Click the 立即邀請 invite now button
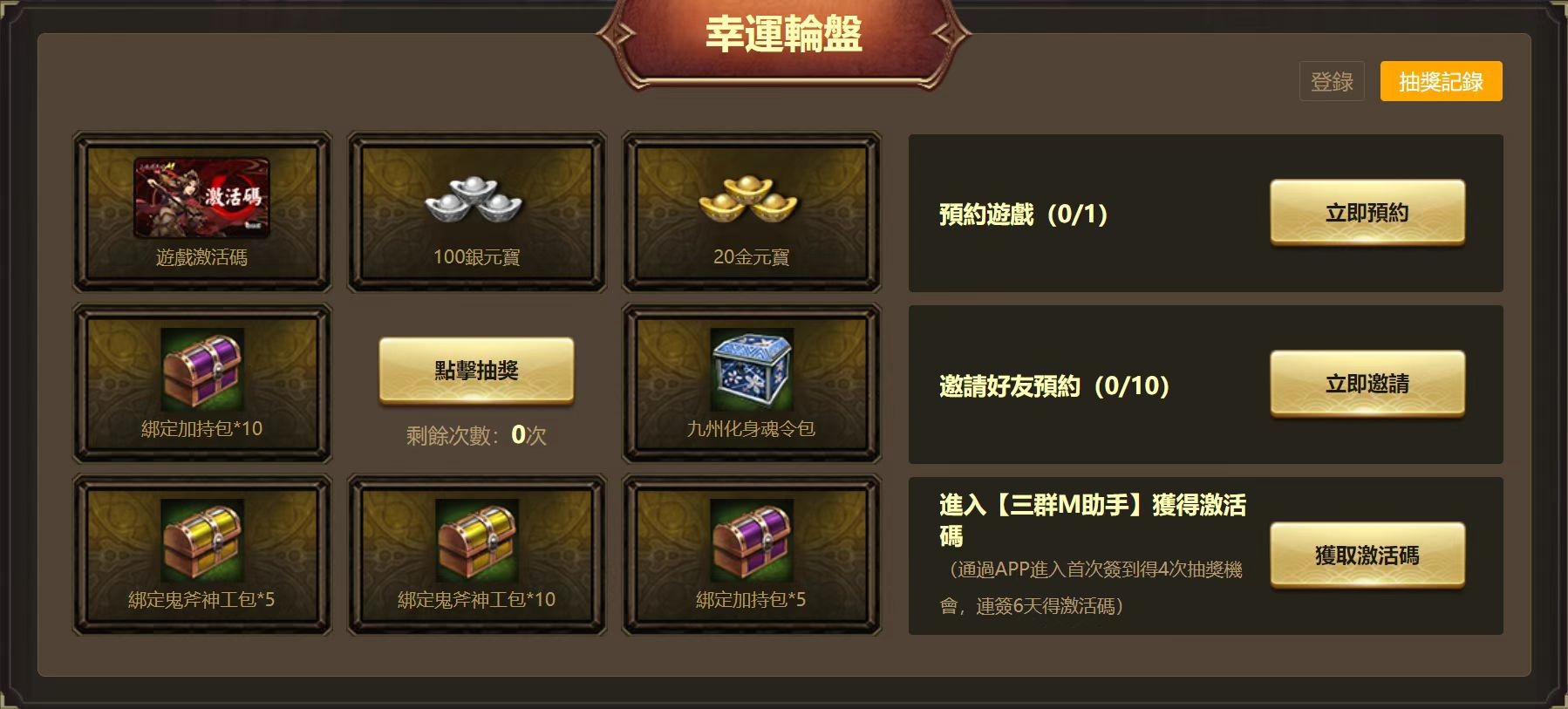Viewport: 1568px width, 709px height. [1367, 384]
